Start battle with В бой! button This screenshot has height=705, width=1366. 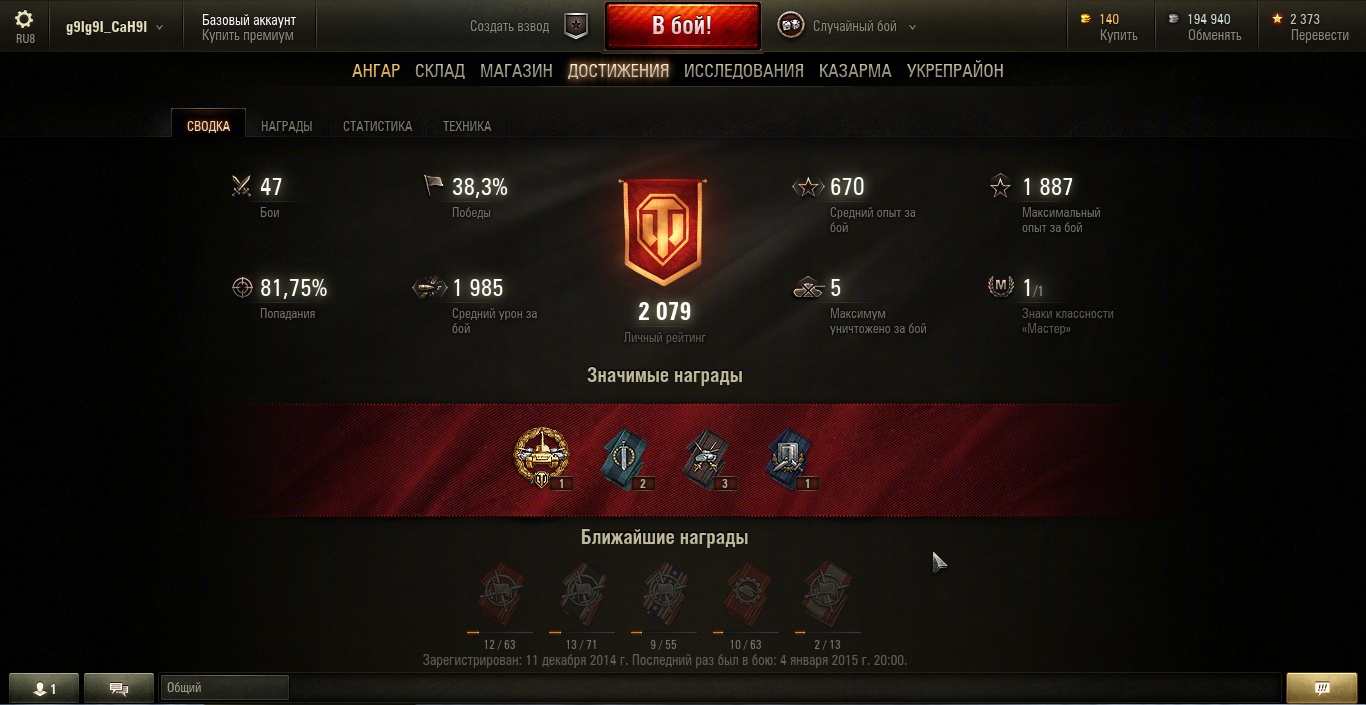point(682,26)
